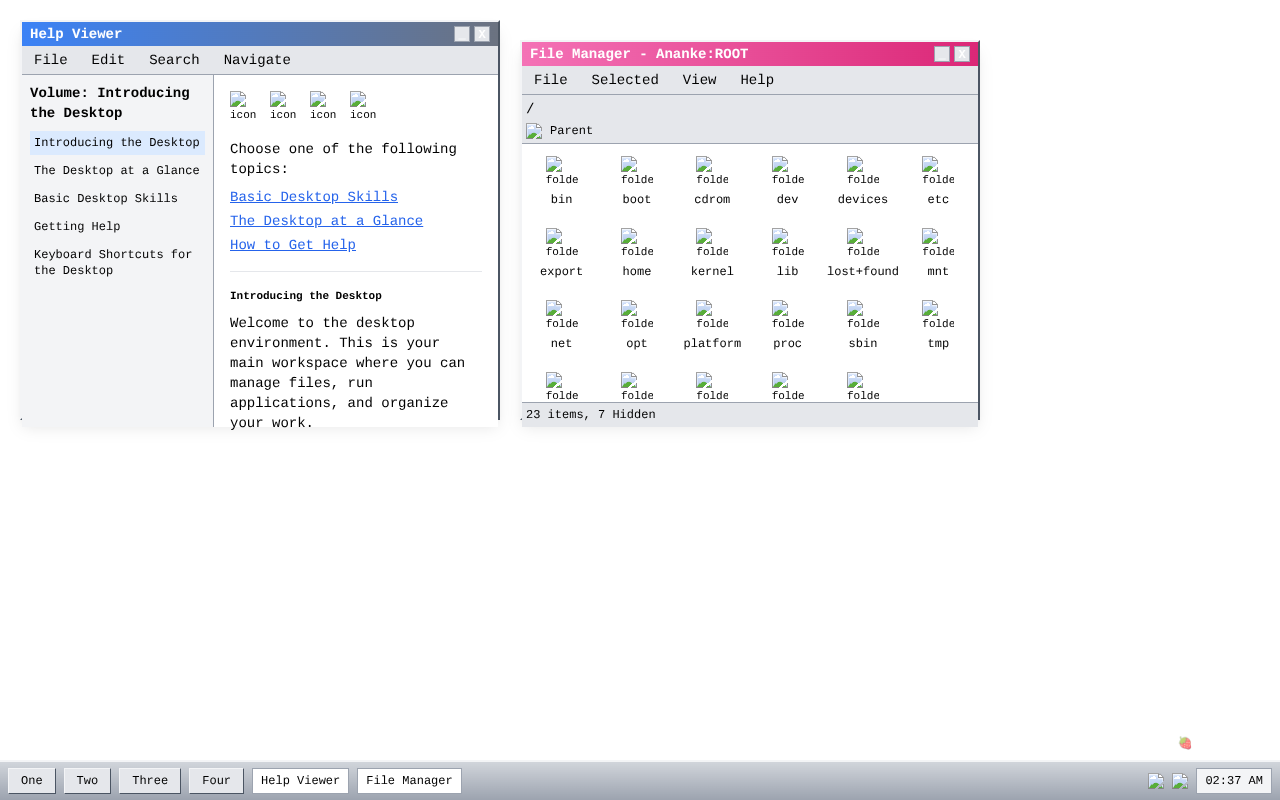Open the bin folder
The width and height of the screenshot is (1280, 800).
pos(561,181)
